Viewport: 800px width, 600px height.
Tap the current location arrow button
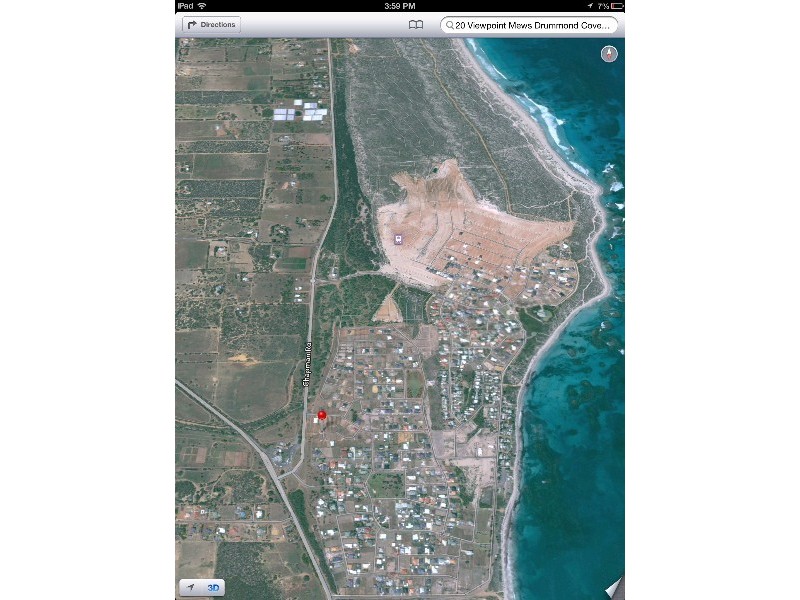(188, 586)
